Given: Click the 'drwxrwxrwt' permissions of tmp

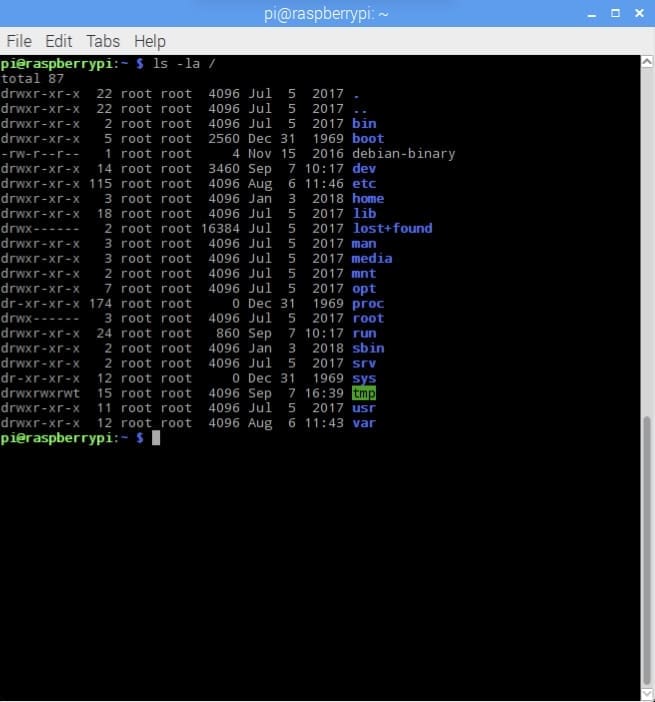Looking at the screenshot, I should 40,394.
